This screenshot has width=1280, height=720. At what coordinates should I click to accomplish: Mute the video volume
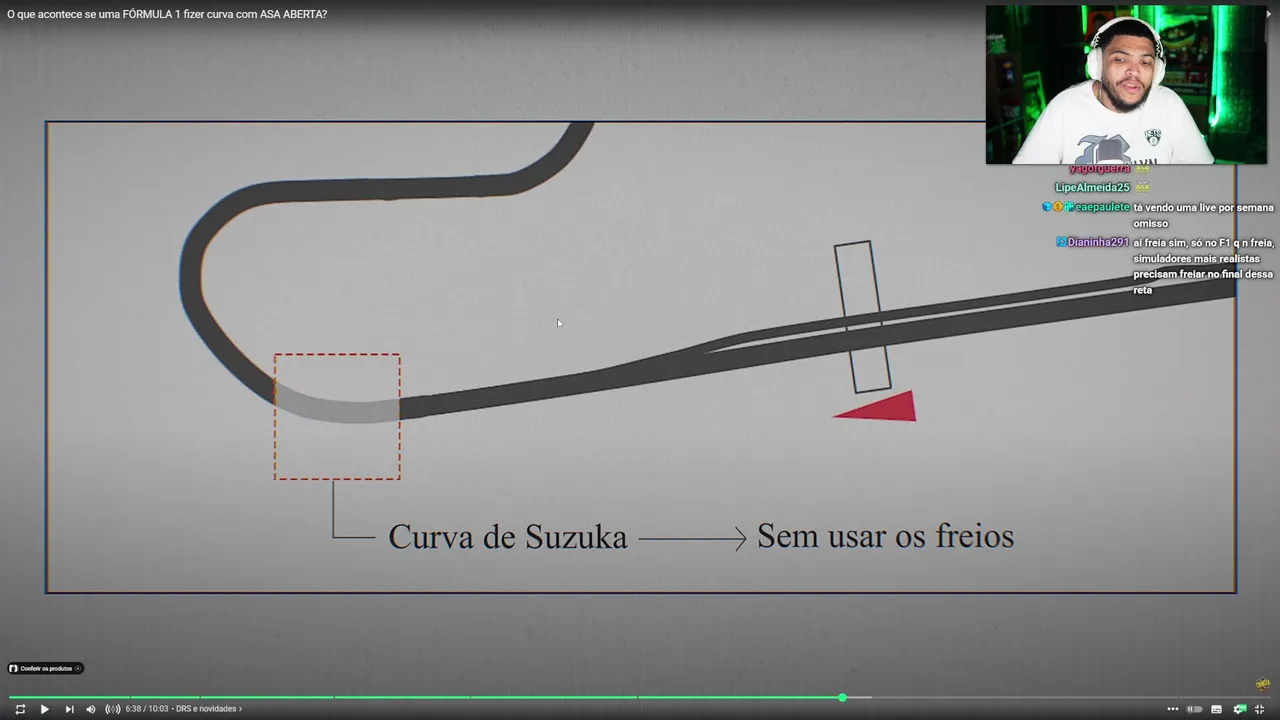[x=91, y=709]
